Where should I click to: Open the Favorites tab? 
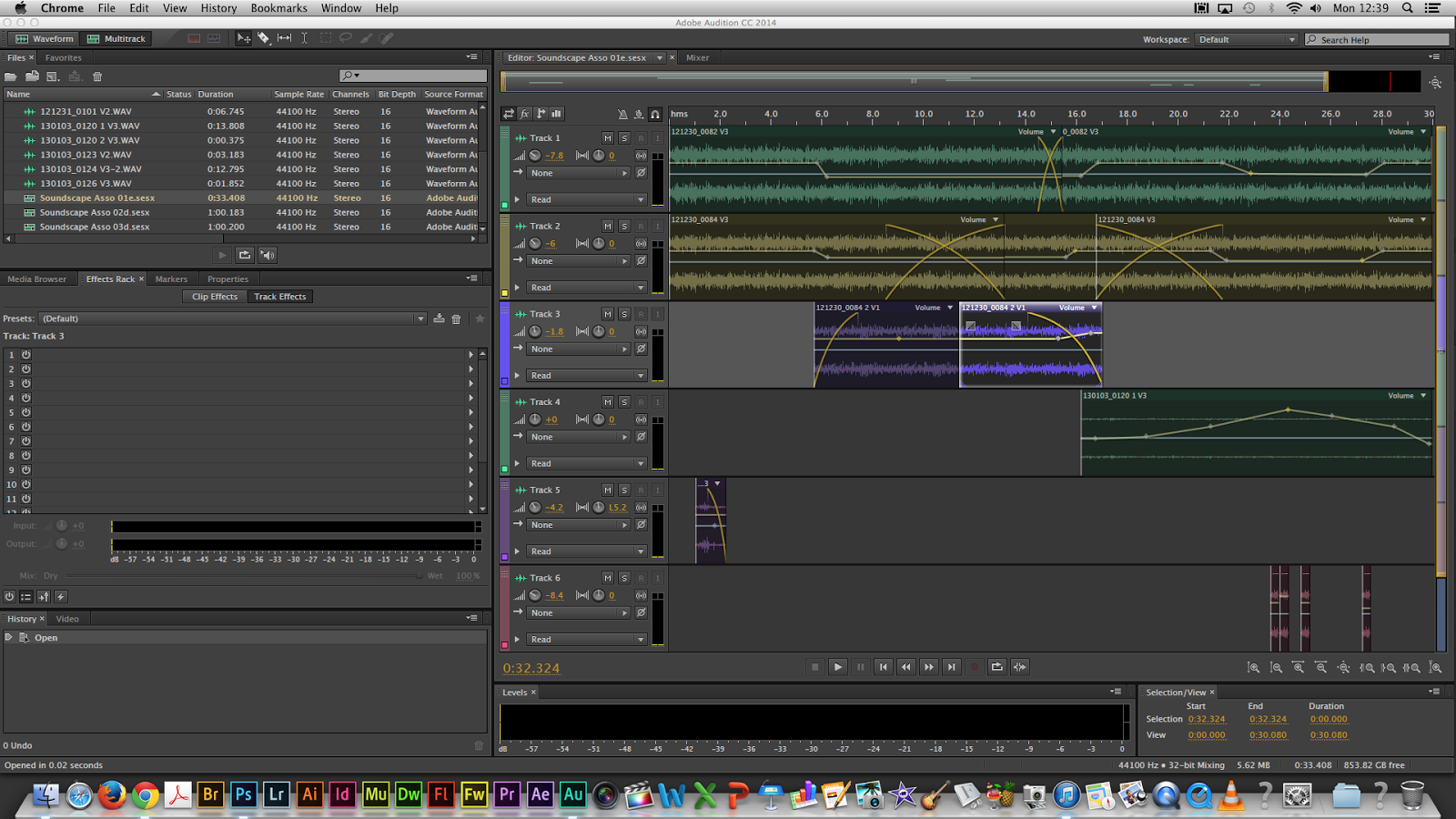pos(64,57)
